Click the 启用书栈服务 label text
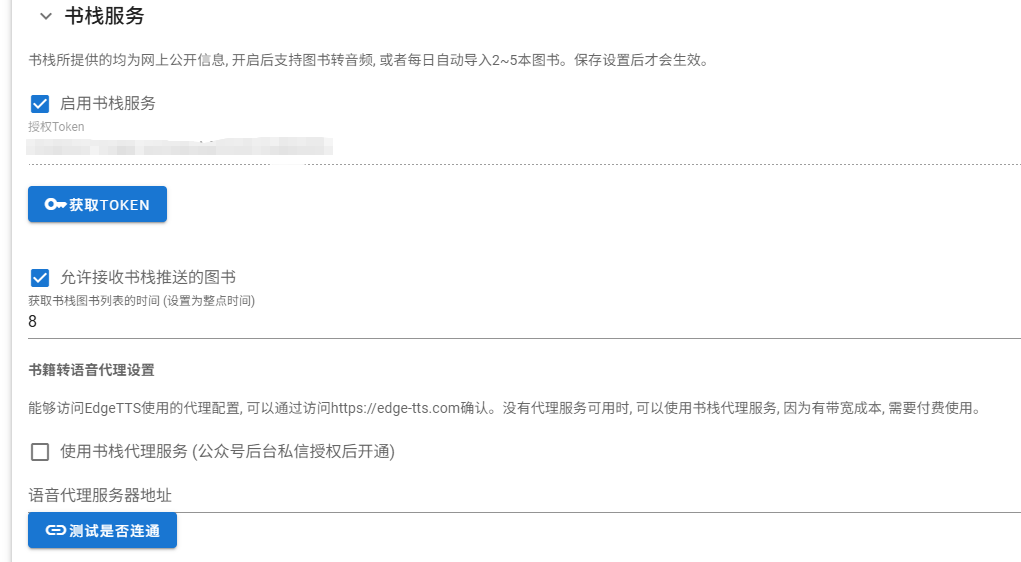The width and height of the screenshot is (1021, 562). (108, 103)
